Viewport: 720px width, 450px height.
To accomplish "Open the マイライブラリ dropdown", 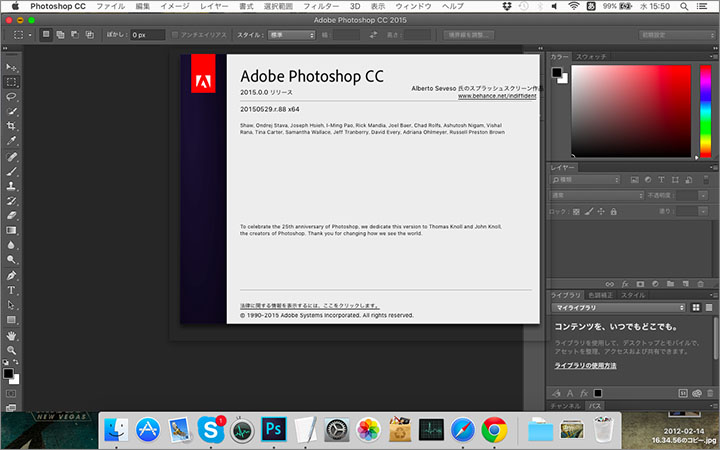I will pos(618,308).
